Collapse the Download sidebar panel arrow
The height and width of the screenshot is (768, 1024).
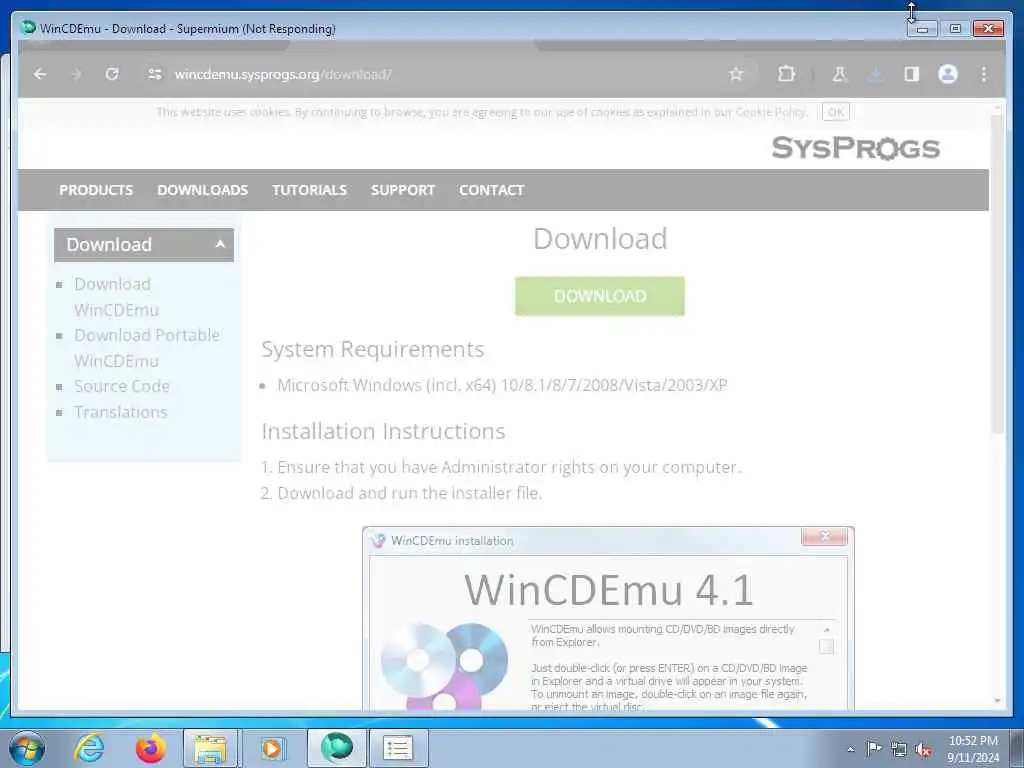pos(220,244)
